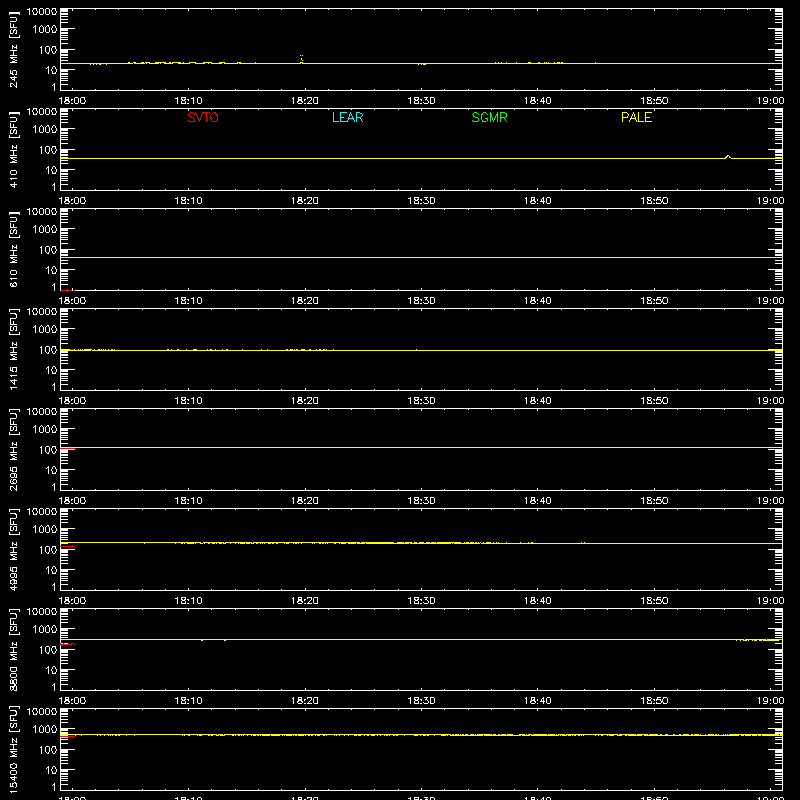The width and height of the screenshot is (800, 800).
Task: Click the 10 tick label on 4995 MHz panel
Action: point(51,570)
